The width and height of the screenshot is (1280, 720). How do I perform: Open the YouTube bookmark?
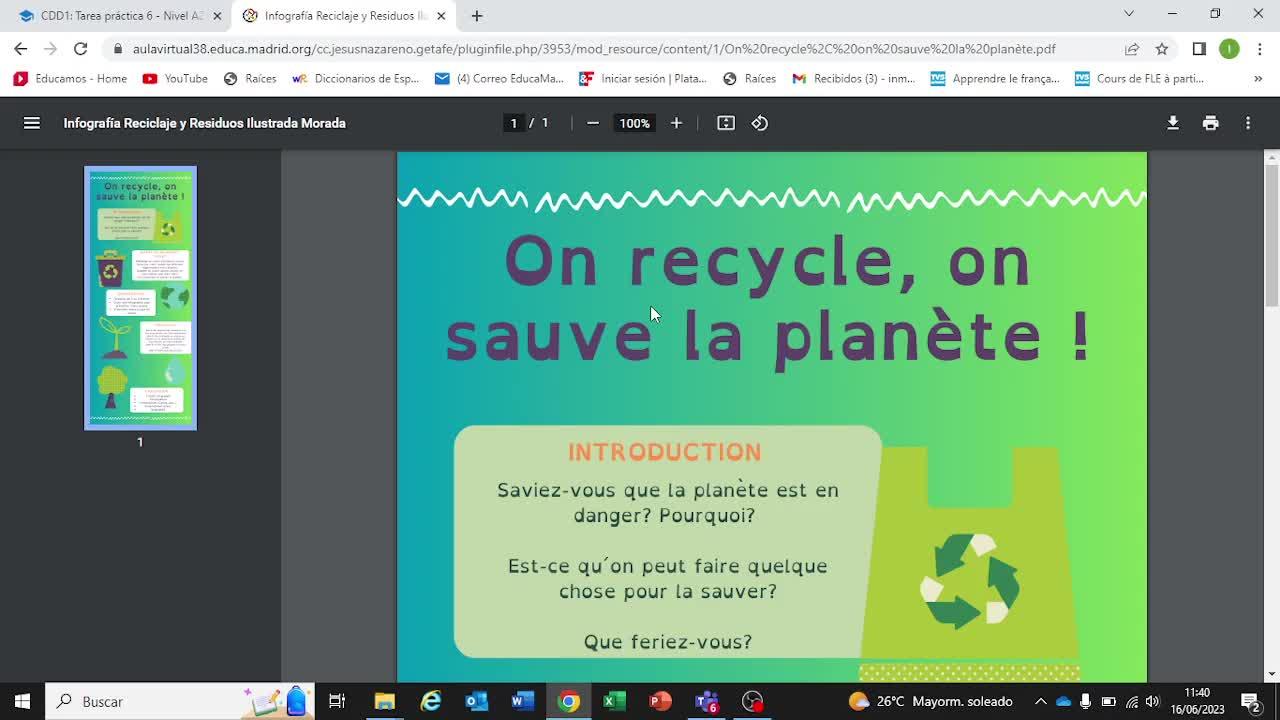click(175, 78)
